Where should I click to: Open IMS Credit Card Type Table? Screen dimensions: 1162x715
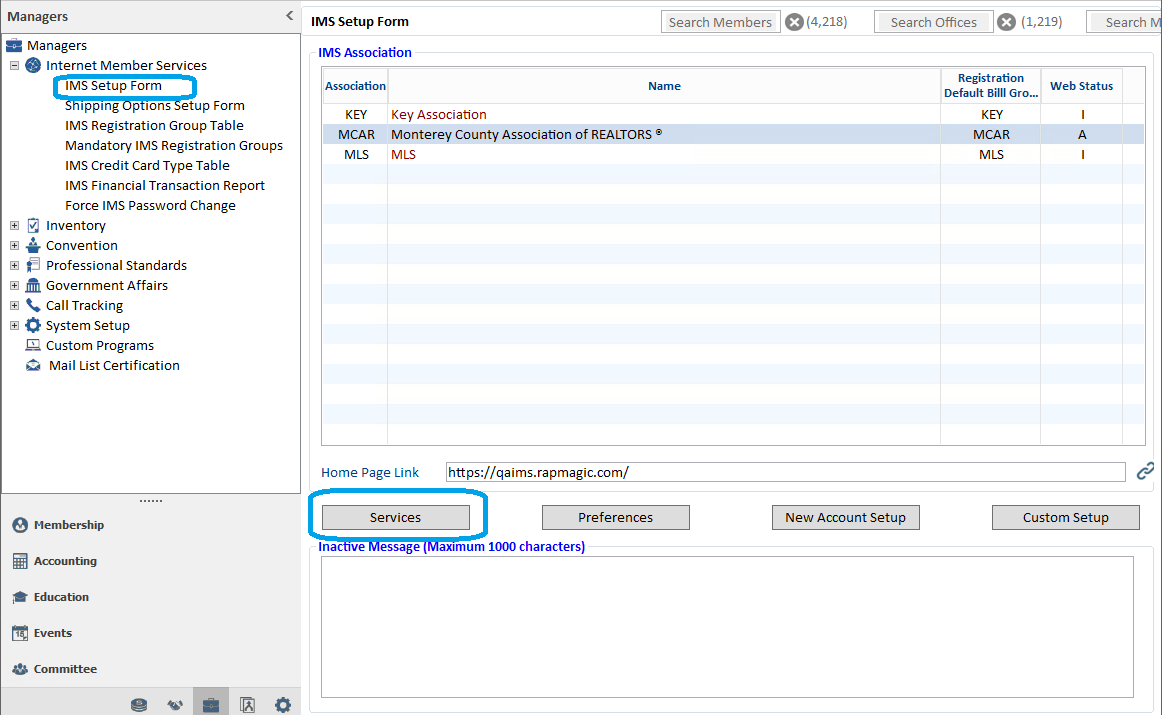click(x=147, y=165)
